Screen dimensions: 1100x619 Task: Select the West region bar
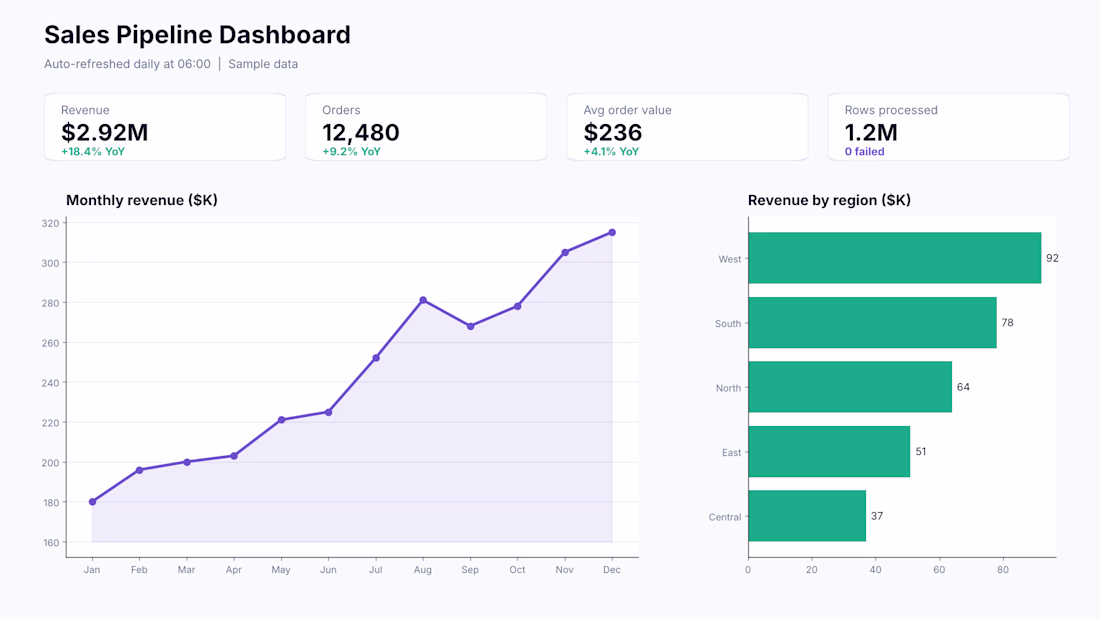pos(894,258)
